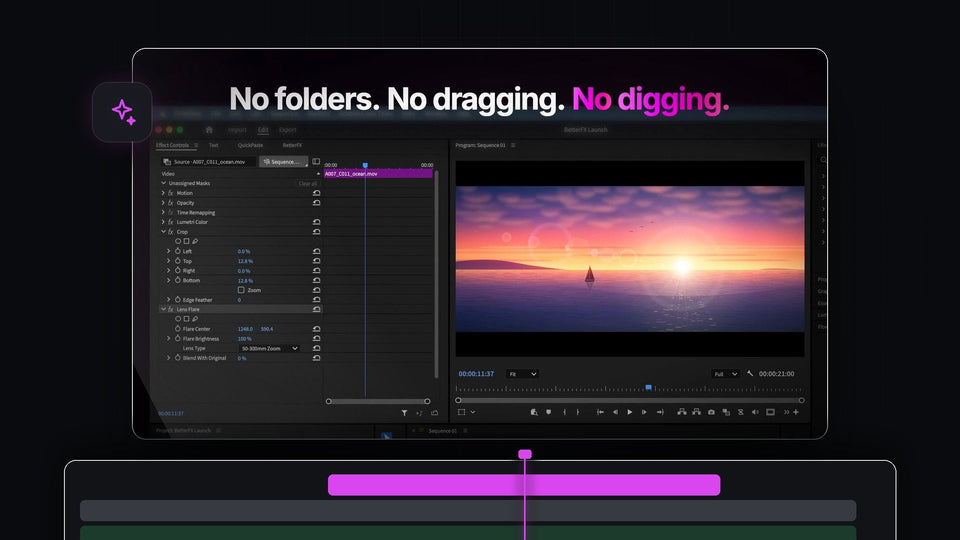This screenshot has width=960, height=540.
Task: Click the Edge Feather value 0
Action: pyautogui.click(x=239, y=300)
